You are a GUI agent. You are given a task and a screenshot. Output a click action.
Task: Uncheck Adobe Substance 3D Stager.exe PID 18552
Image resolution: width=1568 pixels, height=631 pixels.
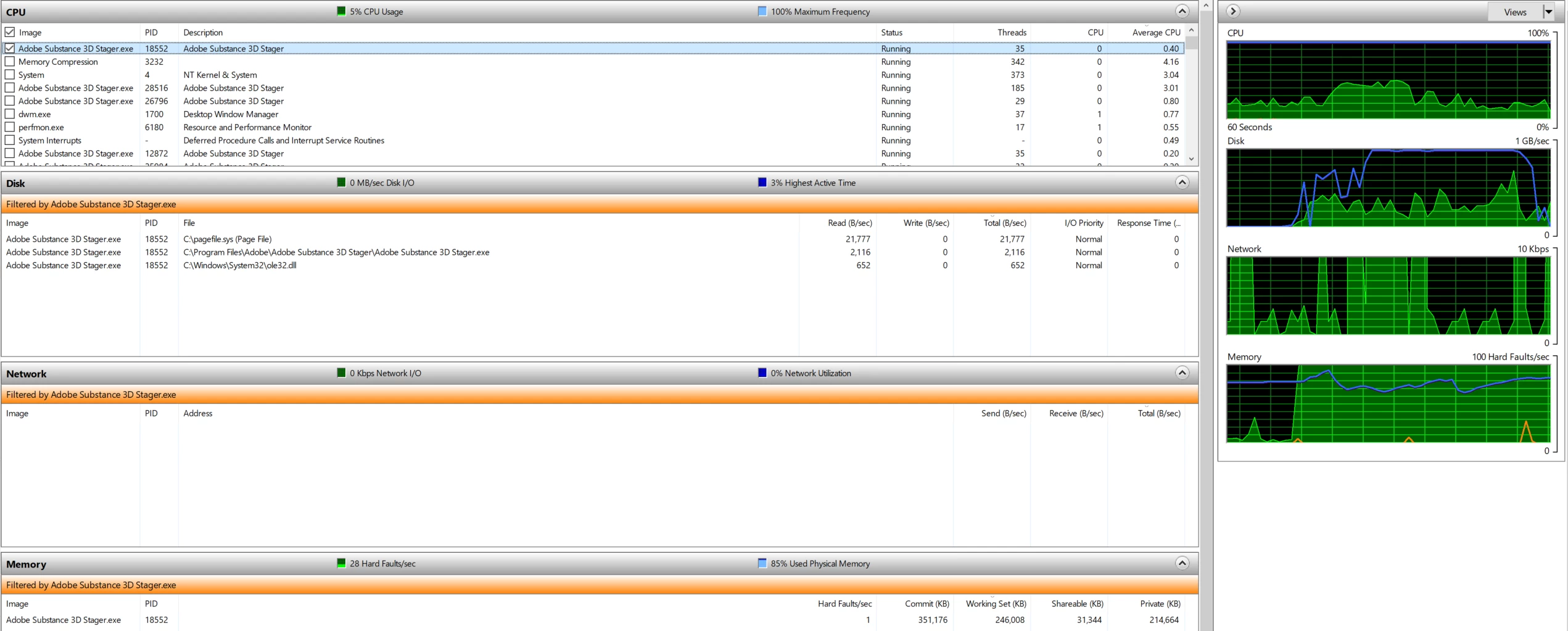tap(10, 48)
